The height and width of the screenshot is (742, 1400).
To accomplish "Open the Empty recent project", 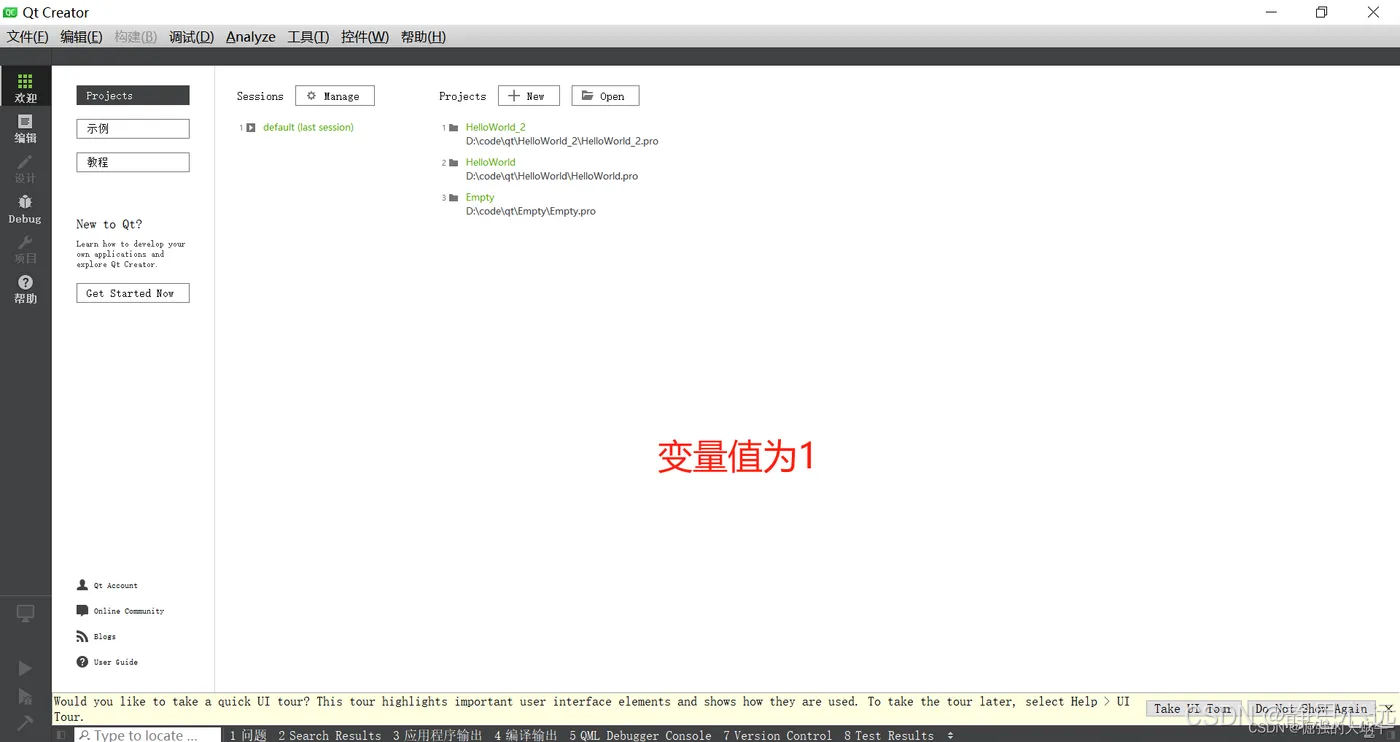I will [x=480, y=197].
